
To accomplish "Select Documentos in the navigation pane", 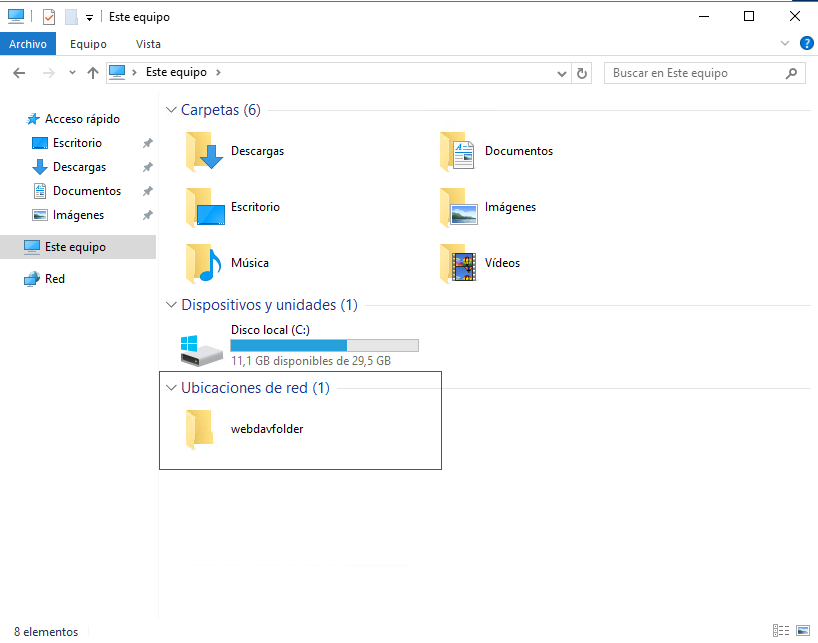I will click(87, 191).
